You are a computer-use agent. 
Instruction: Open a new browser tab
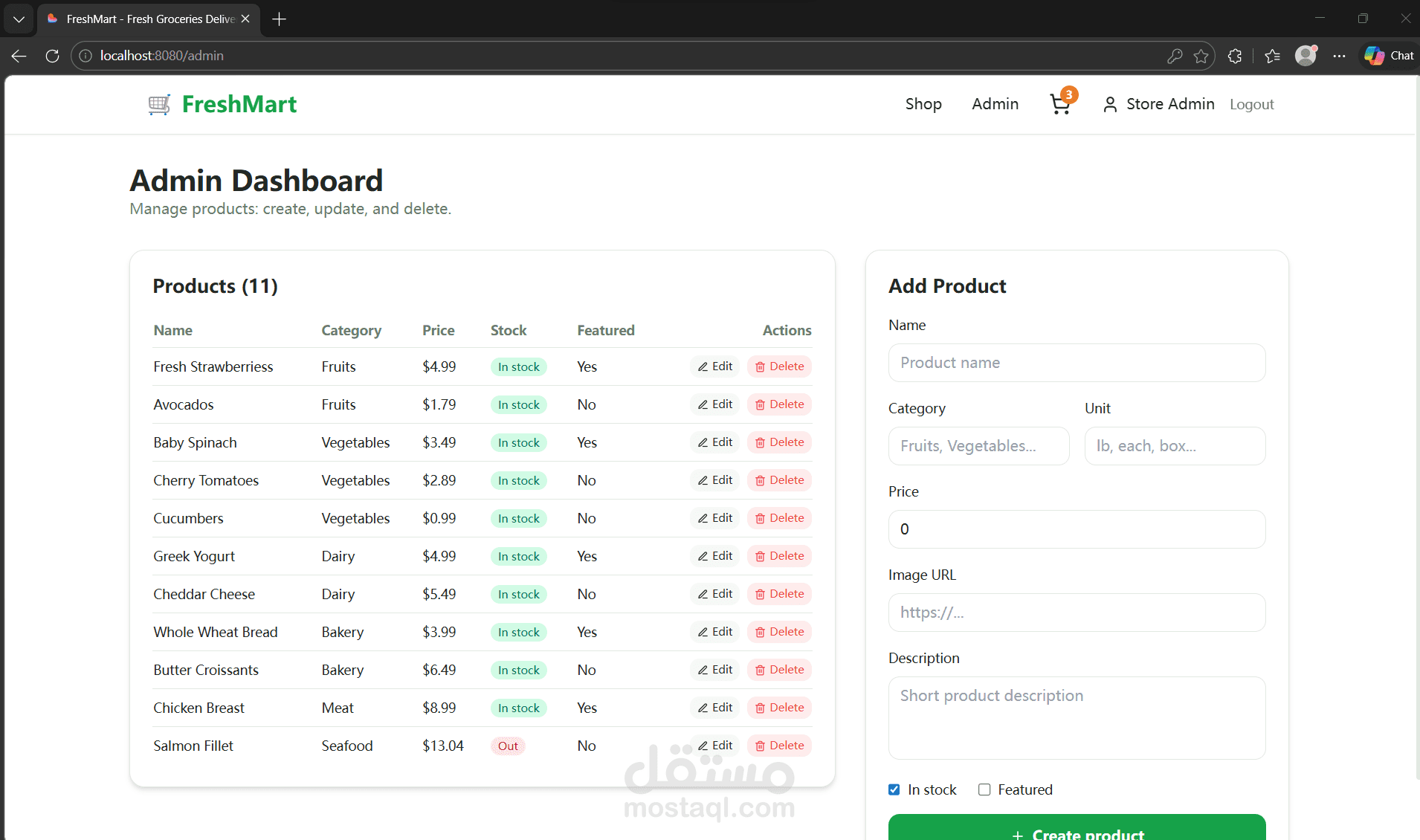280,19
